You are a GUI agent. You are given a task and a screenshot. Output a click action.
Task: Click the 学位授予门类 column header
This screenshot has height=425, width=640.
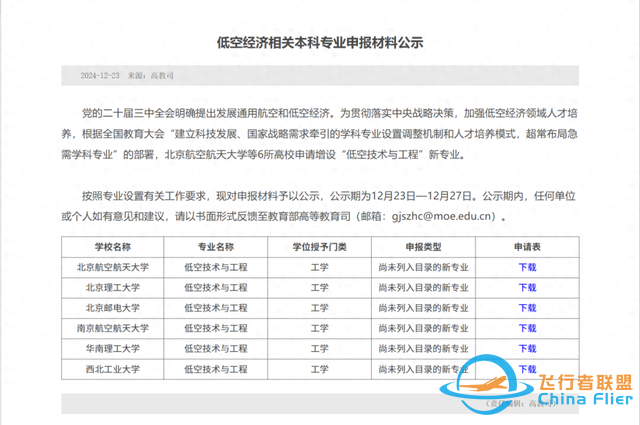[x=320, y=247]
